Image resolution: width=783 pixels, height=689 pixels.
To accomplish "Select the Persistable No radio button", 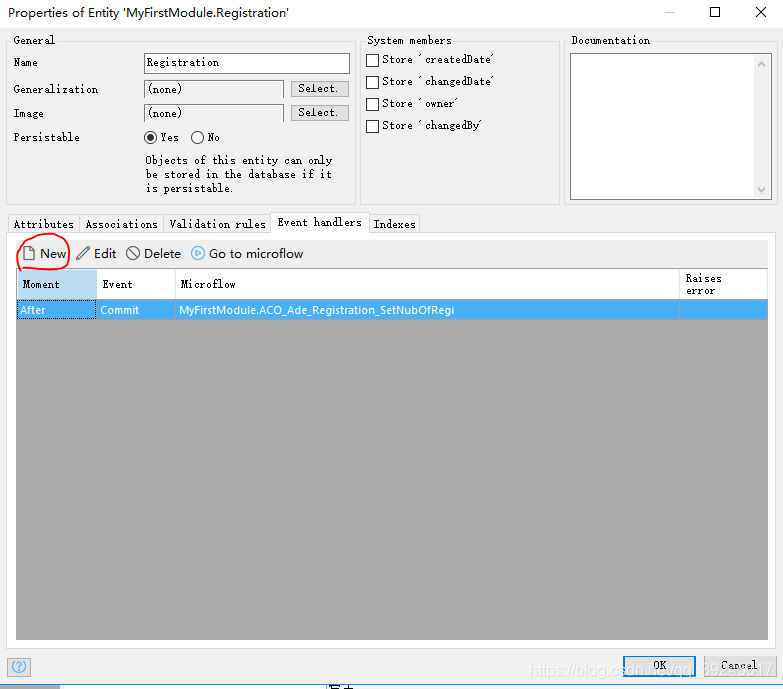I will [x=197, y=138].
